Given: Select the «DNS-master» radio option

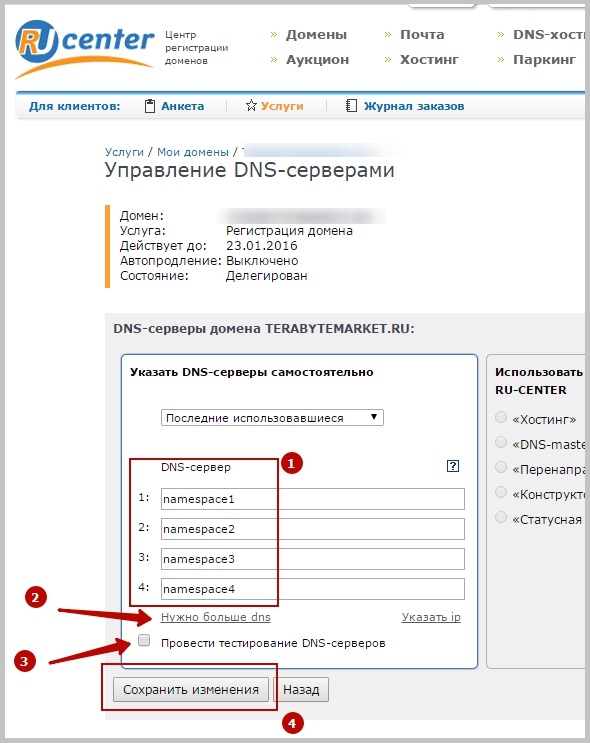Looking at the screenshot, I should tap(501, 442).
